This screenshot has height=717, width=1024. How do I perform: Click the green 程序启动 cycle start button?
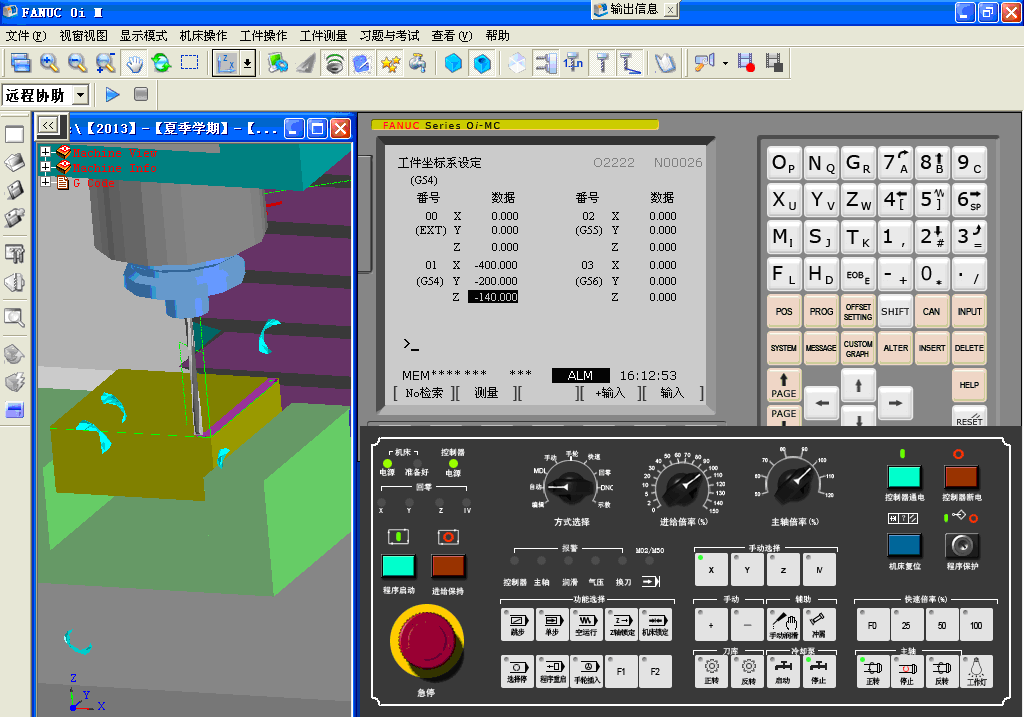(x=398, y=566)
